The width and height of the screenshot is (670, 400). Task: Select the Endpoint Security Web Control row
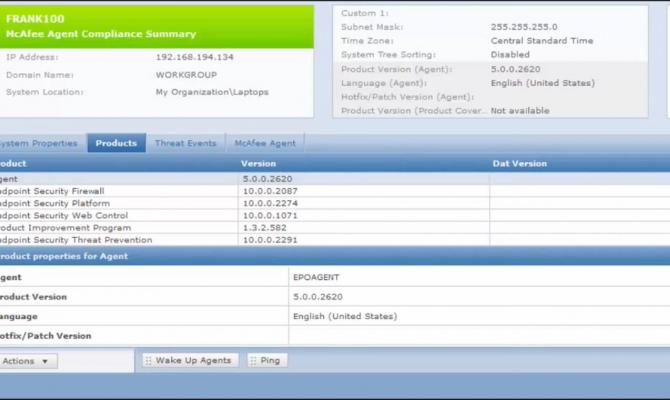click(x=335, y=215)
